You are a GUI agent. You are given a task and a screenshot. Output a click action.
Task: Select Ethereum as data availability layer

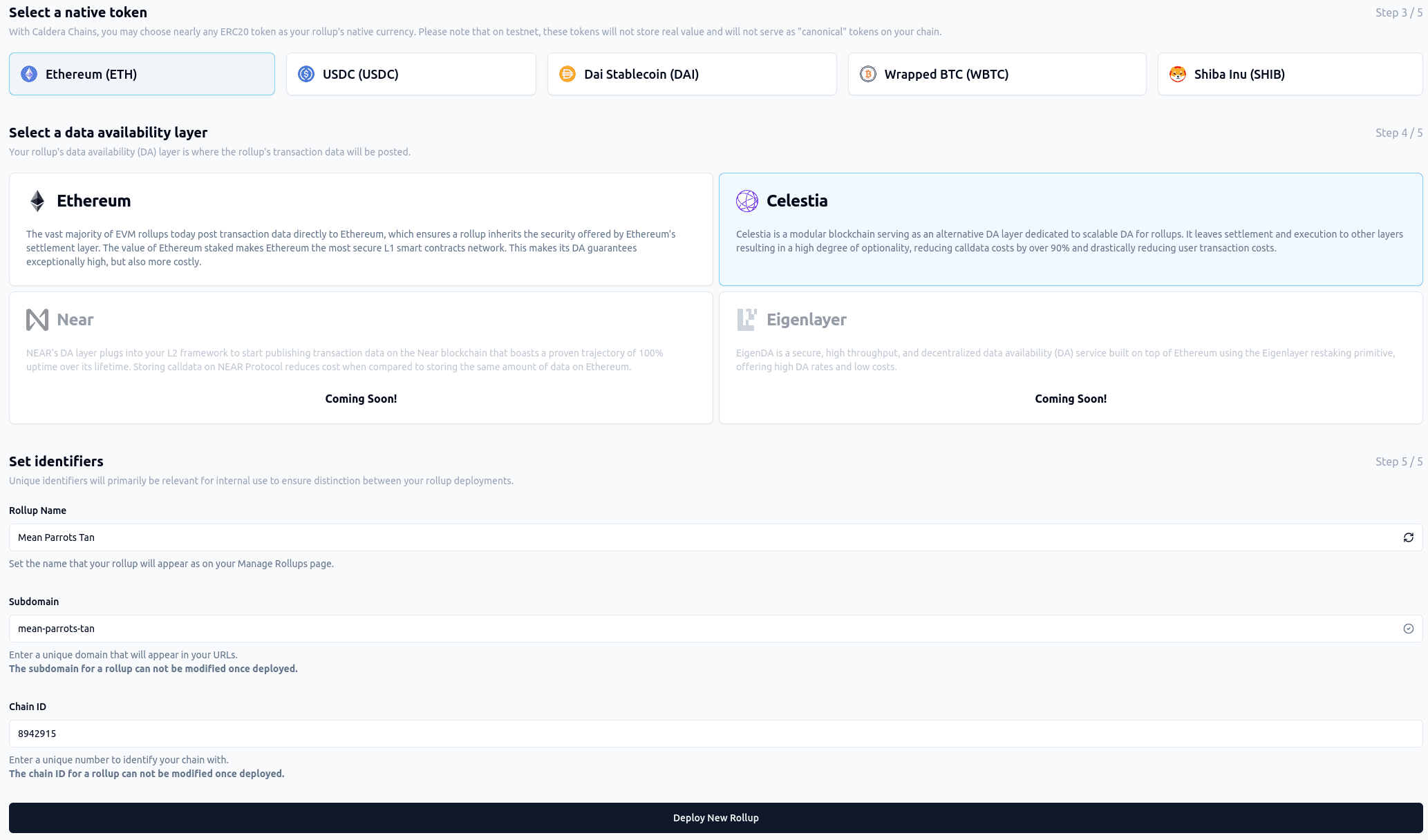[361, 229]
